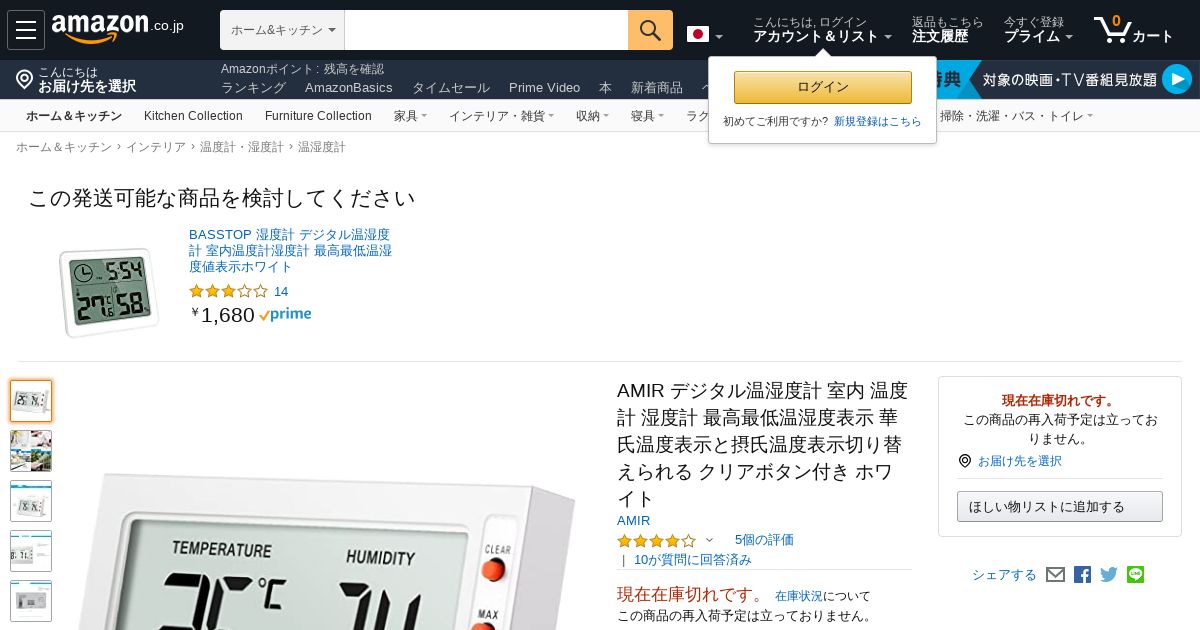Viewport: 1200px width, 630px height.
Task: Select fourth product thumbnail image
Action: (x=31, y=551)
